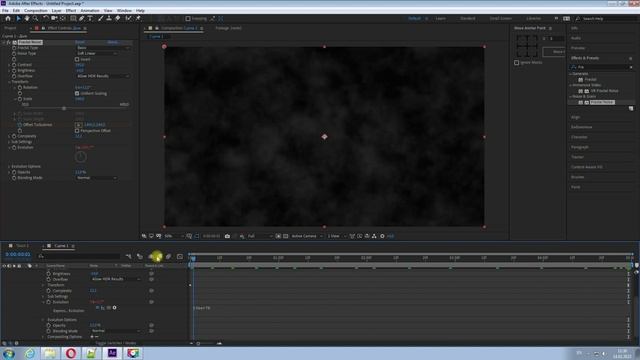Select the Rectangle shape tool

(73, 18)
